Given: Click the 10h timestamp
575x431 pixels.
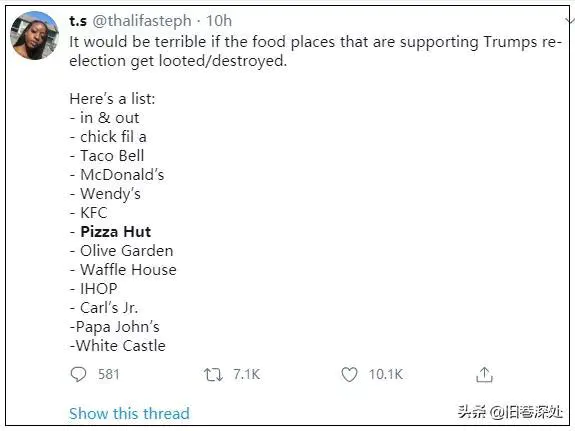Looking at the screenshot, I should point(219,21).
